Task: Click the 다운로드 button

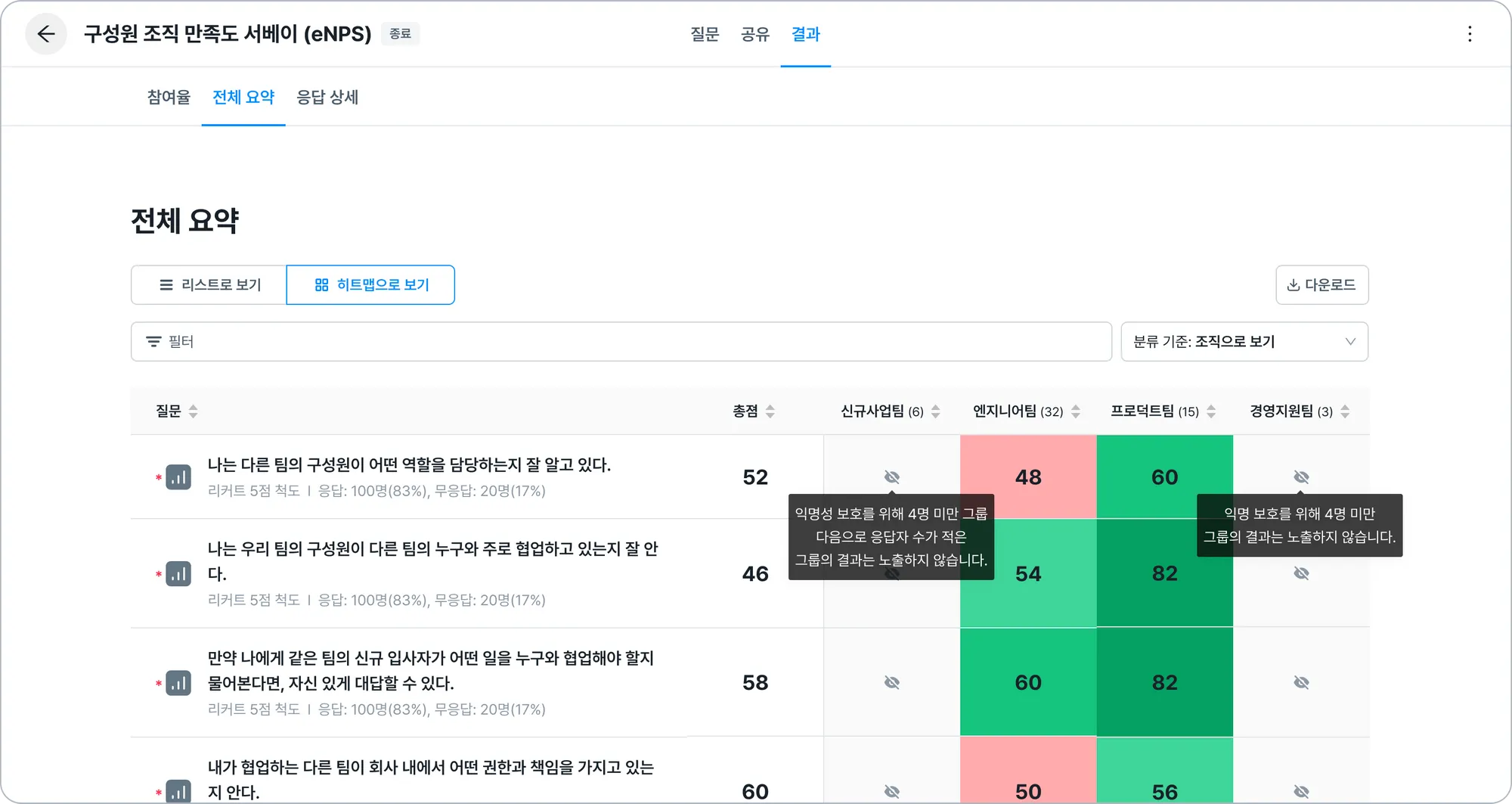Action: 1321,285
